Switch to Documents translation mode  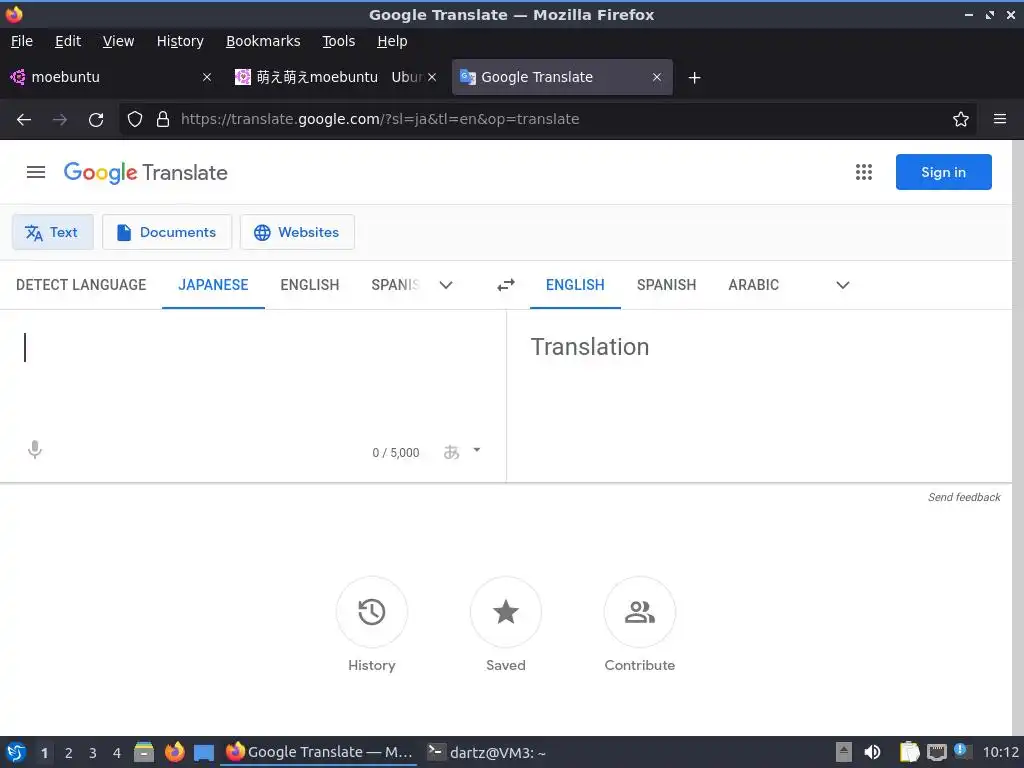coord(167,232)
